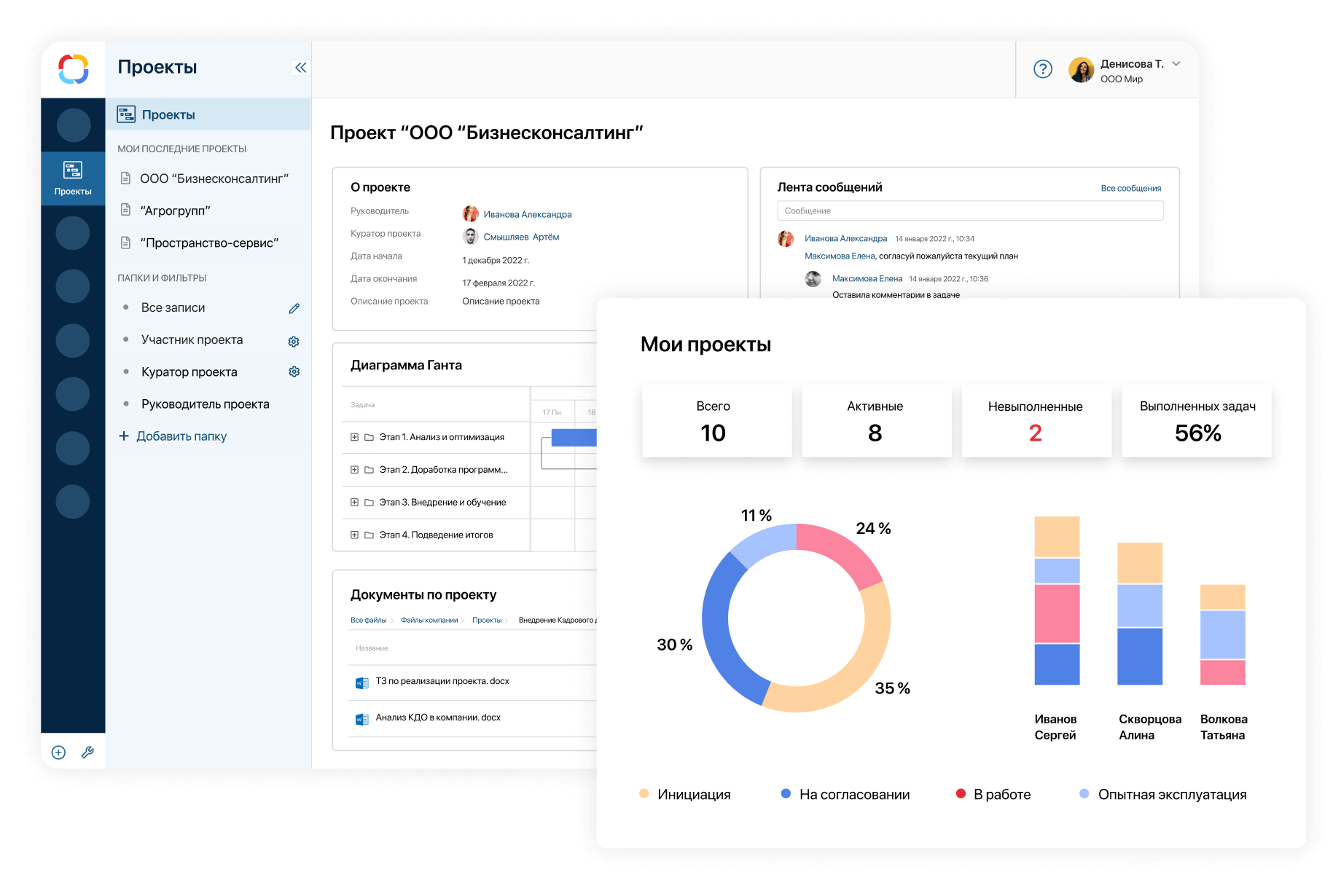Click the help question mark icon
Screen dimensions: 1341x896
pos(1042,68)
